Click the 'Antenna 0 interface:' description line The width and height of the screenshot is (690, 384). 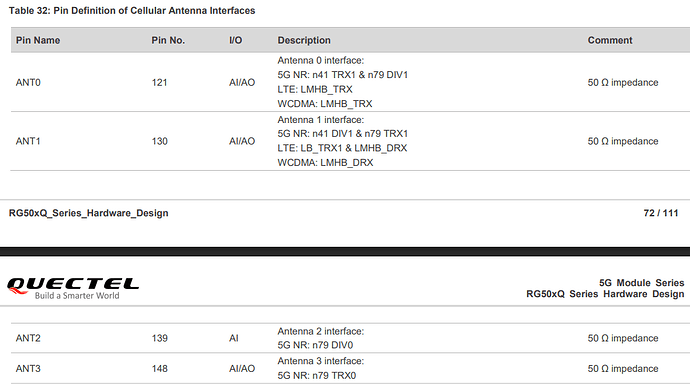tap(320, 60)
